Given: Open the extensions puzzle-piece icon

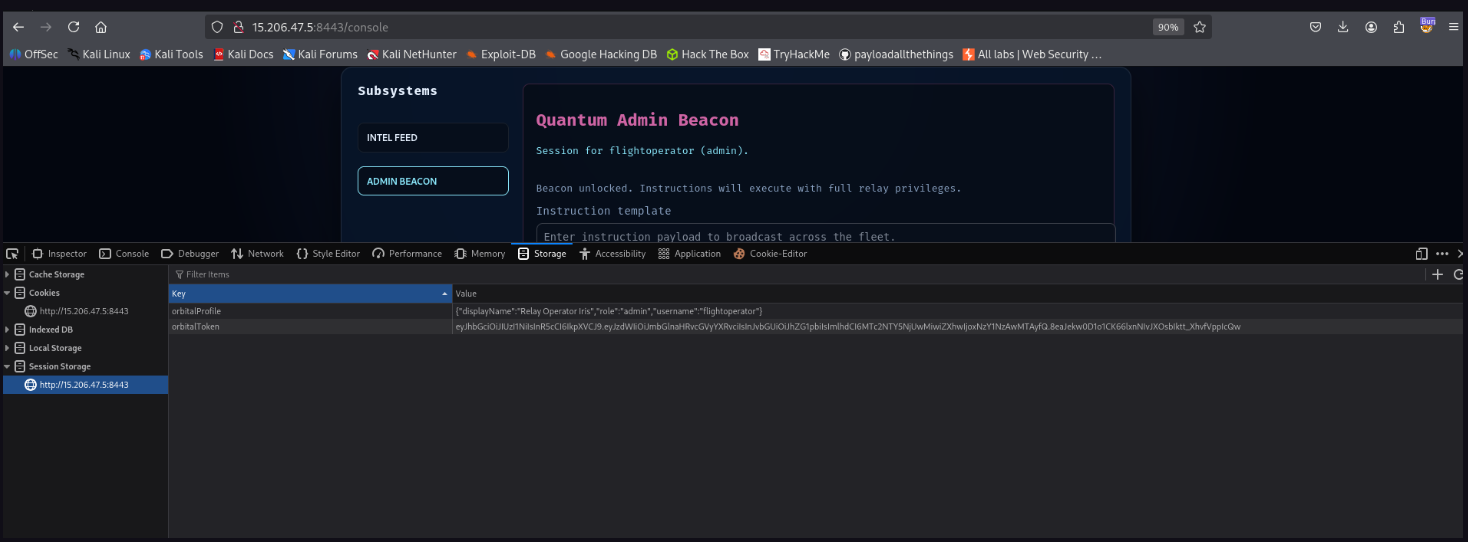Looking at the screenshot, I should pos(1399,27).
